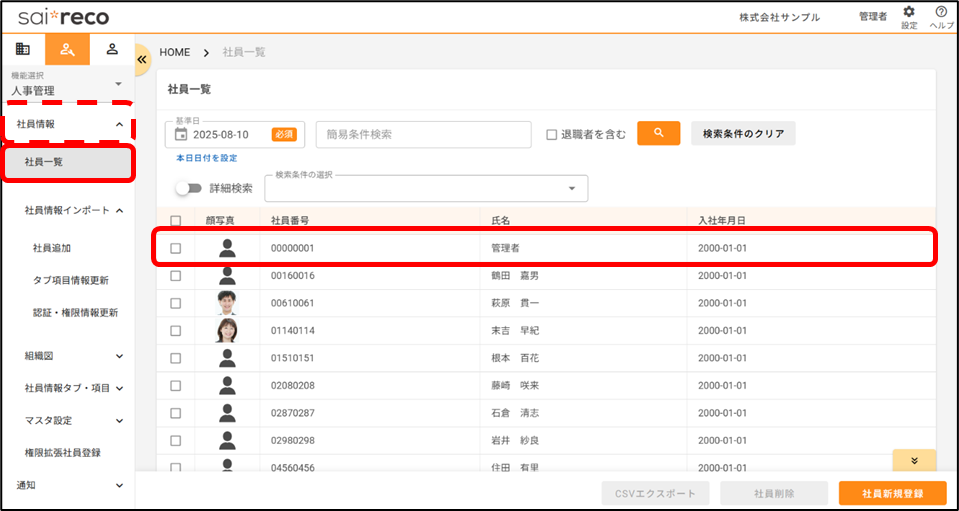Click the building icon tab in sidebar
The width and height of the screenshot is (959, 511).
pos(23,49)
